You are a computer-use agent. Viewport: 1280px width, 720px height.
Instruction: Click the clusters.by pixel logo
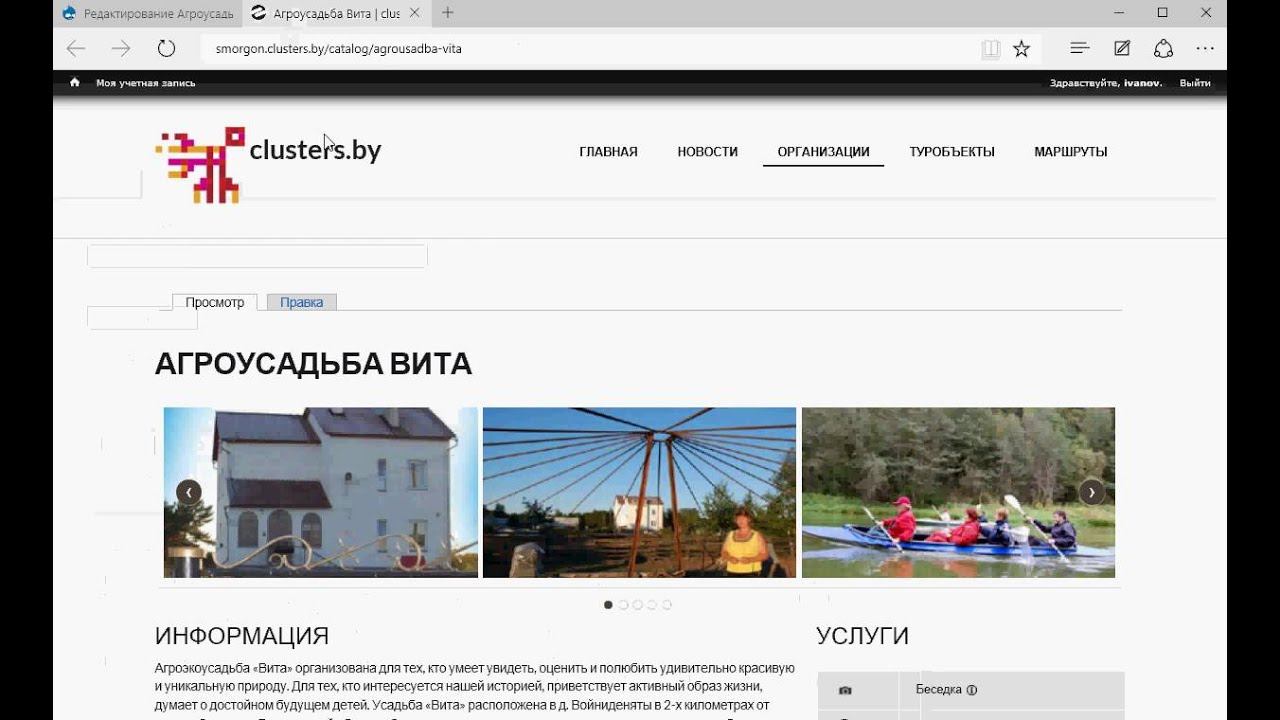(x=200, y=165)
